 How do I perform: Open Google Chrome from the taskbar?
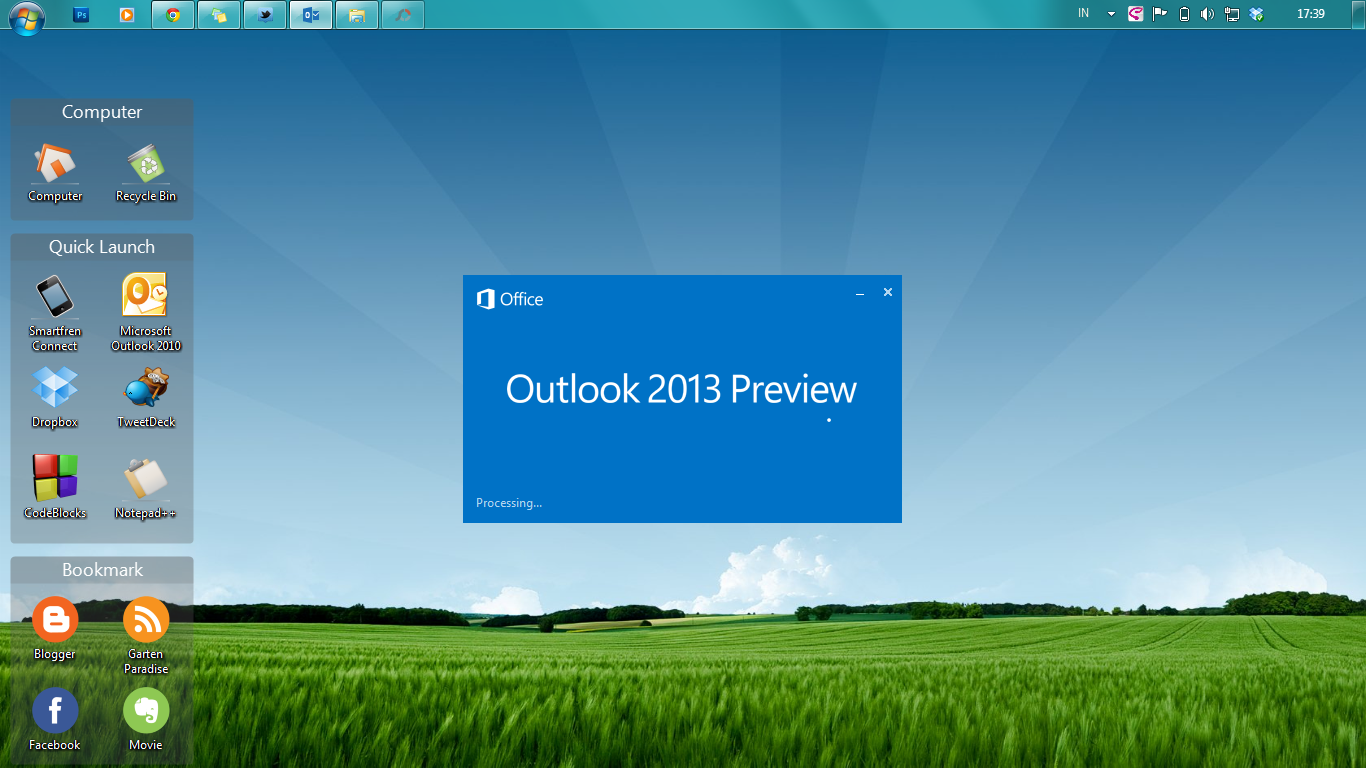(x=172, y=14)
